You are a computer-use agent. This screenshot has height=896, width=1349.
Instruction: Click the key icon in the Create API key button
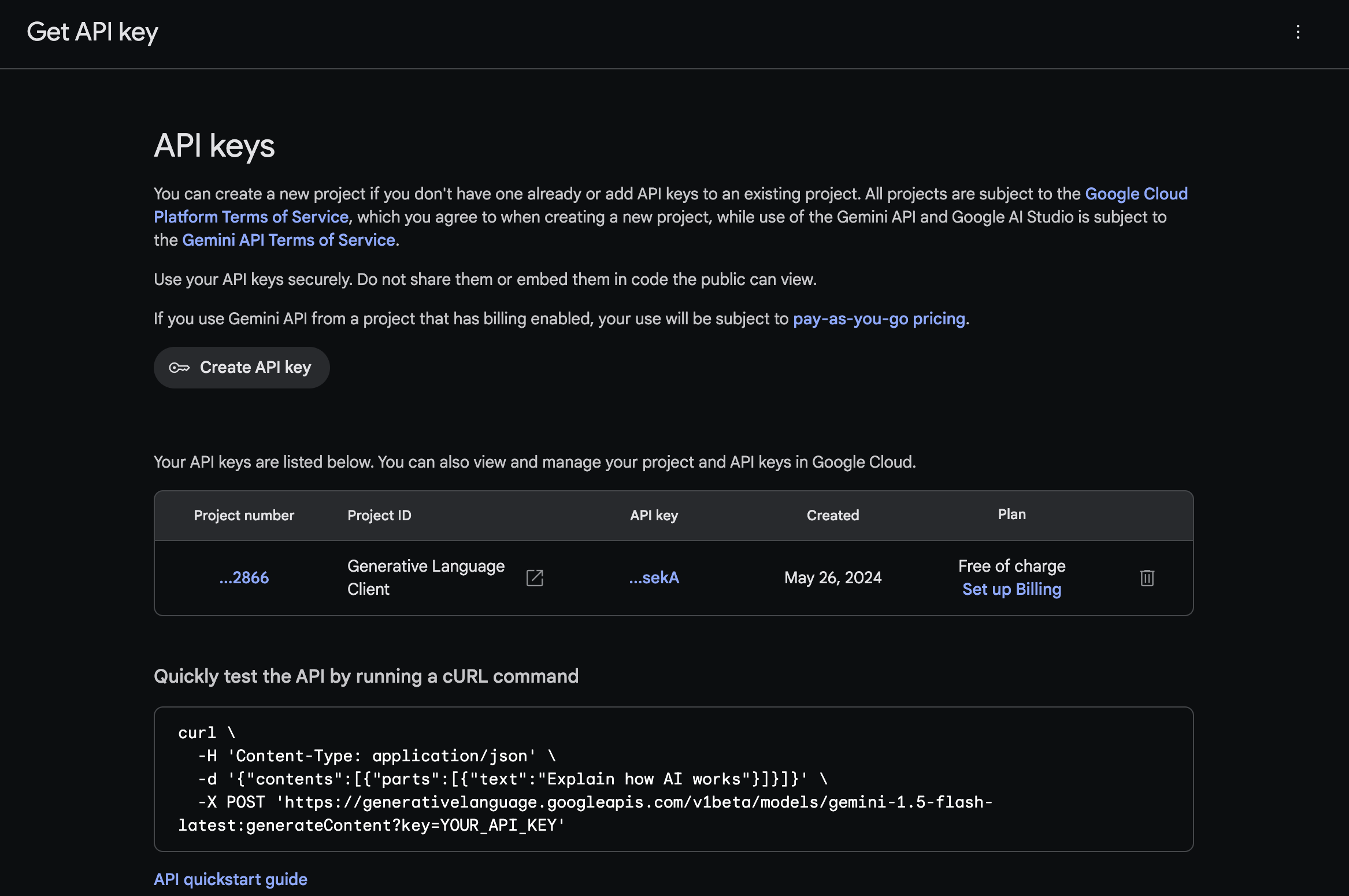[180, 367]
